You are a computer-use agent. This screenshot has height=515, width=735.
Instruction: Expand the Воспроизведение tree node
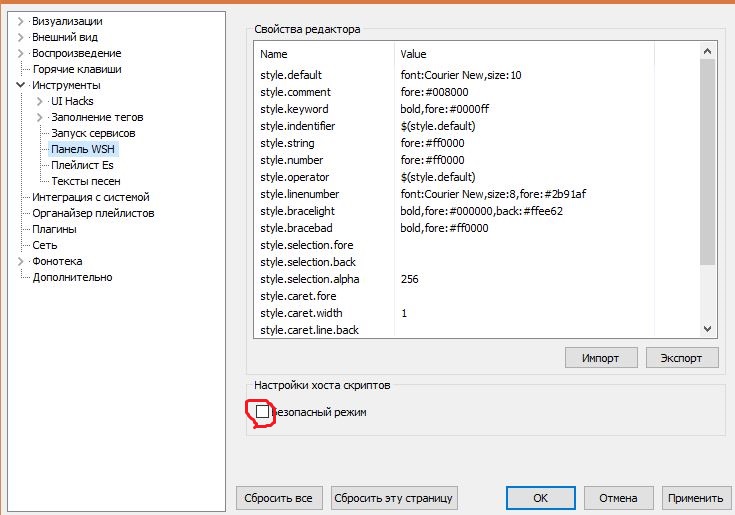[20, 53]
